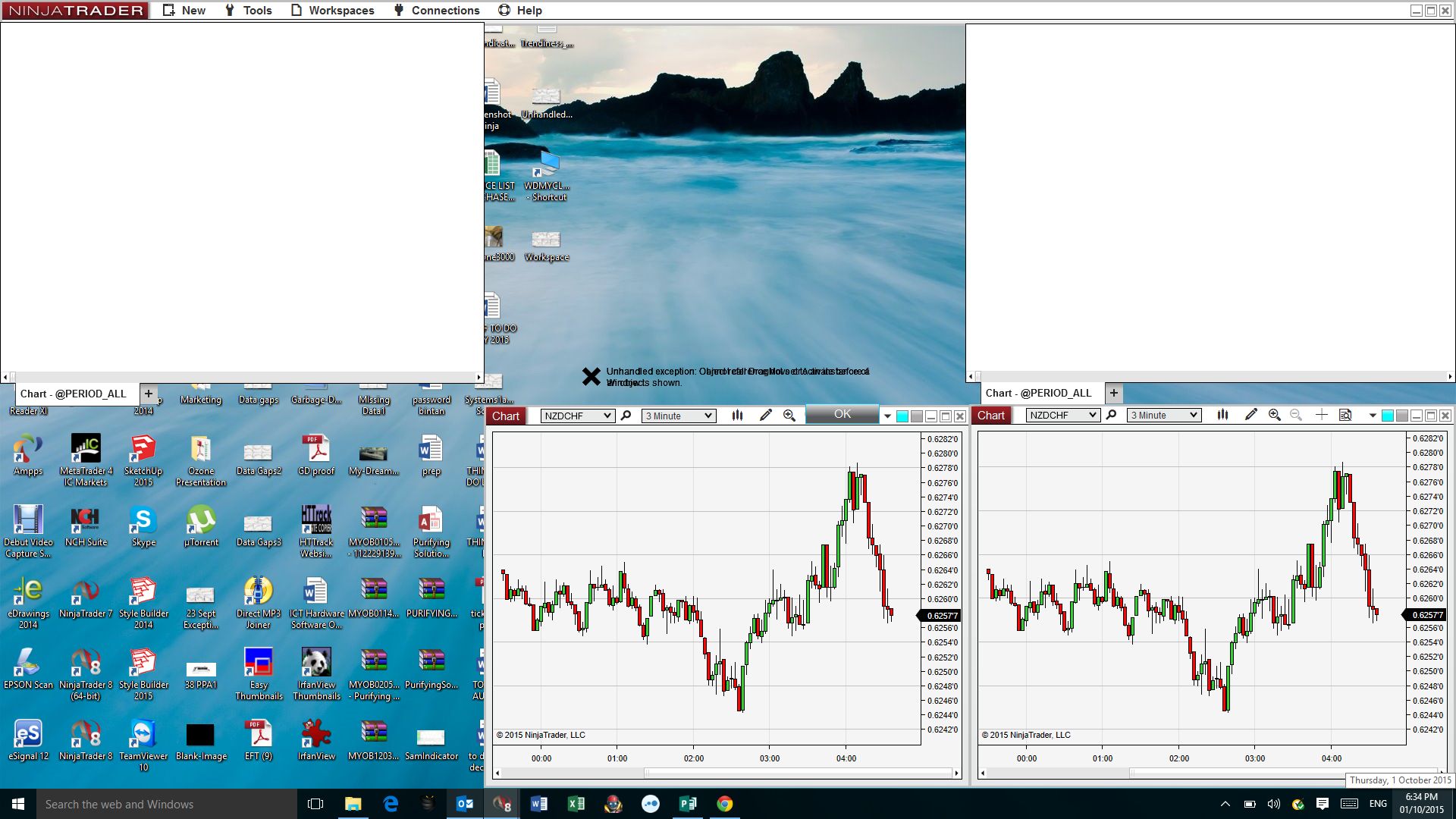
Task: Open Google Chrome from the taskbar
Action: pyautogui.click(x=725, y=804)
